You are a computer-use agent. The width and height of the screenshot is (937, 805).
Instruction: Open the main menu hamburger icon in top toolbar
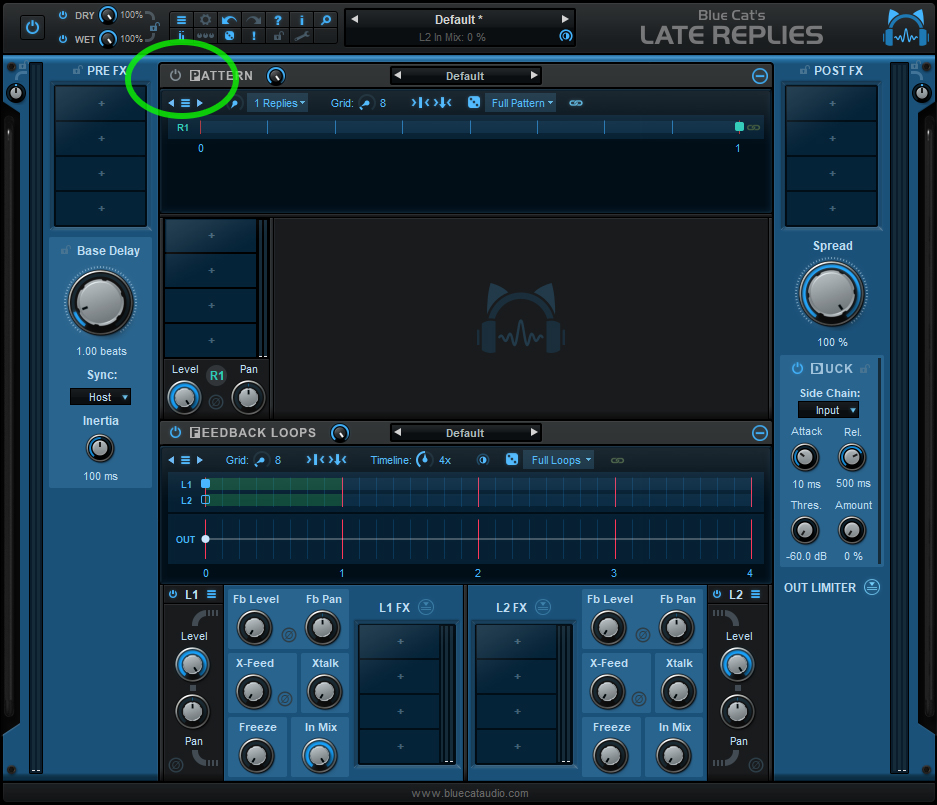pyautogui.click(x=181, y=20)
